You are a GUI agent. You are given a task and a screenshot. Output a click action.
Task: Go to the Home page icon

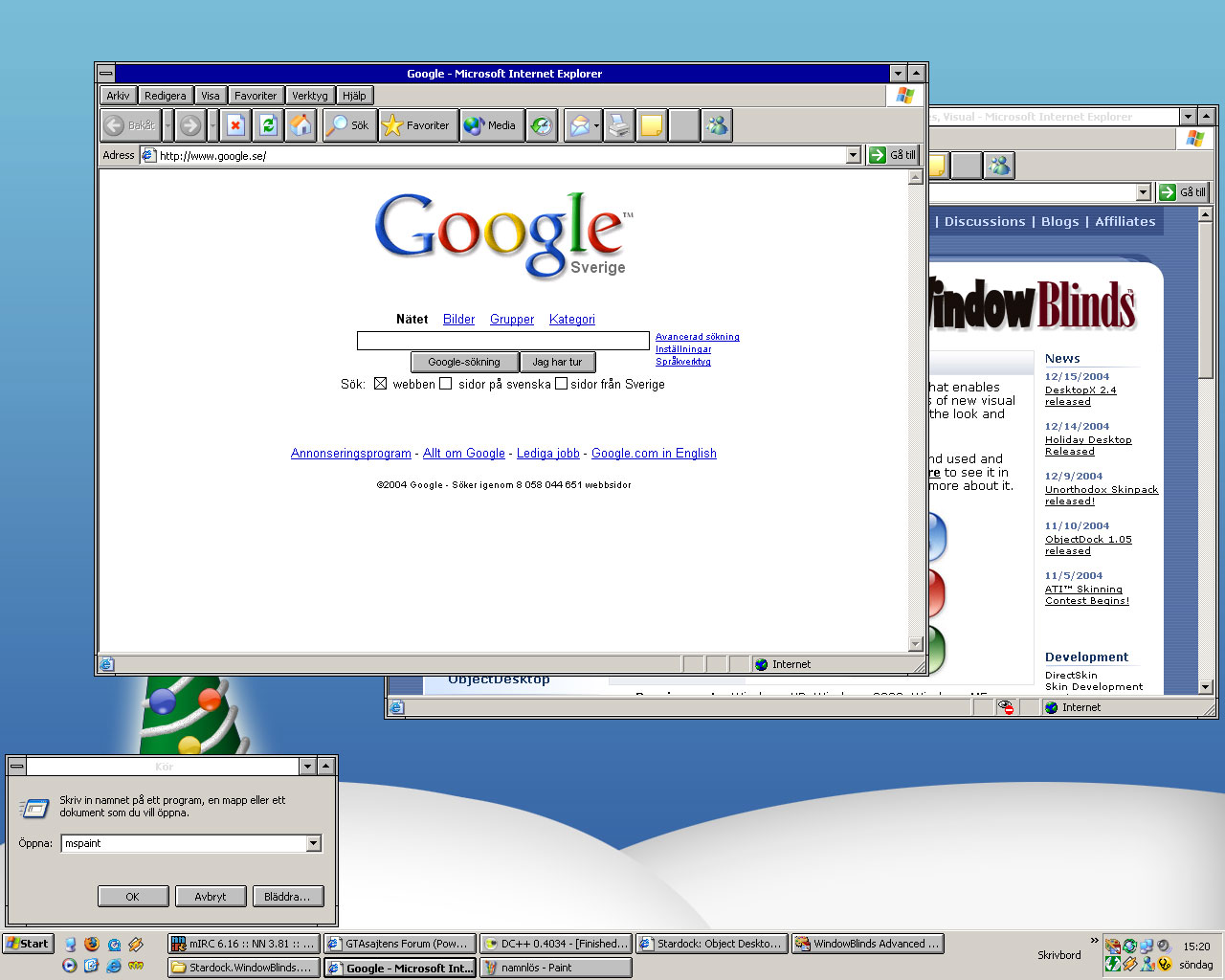pos(301,125)
